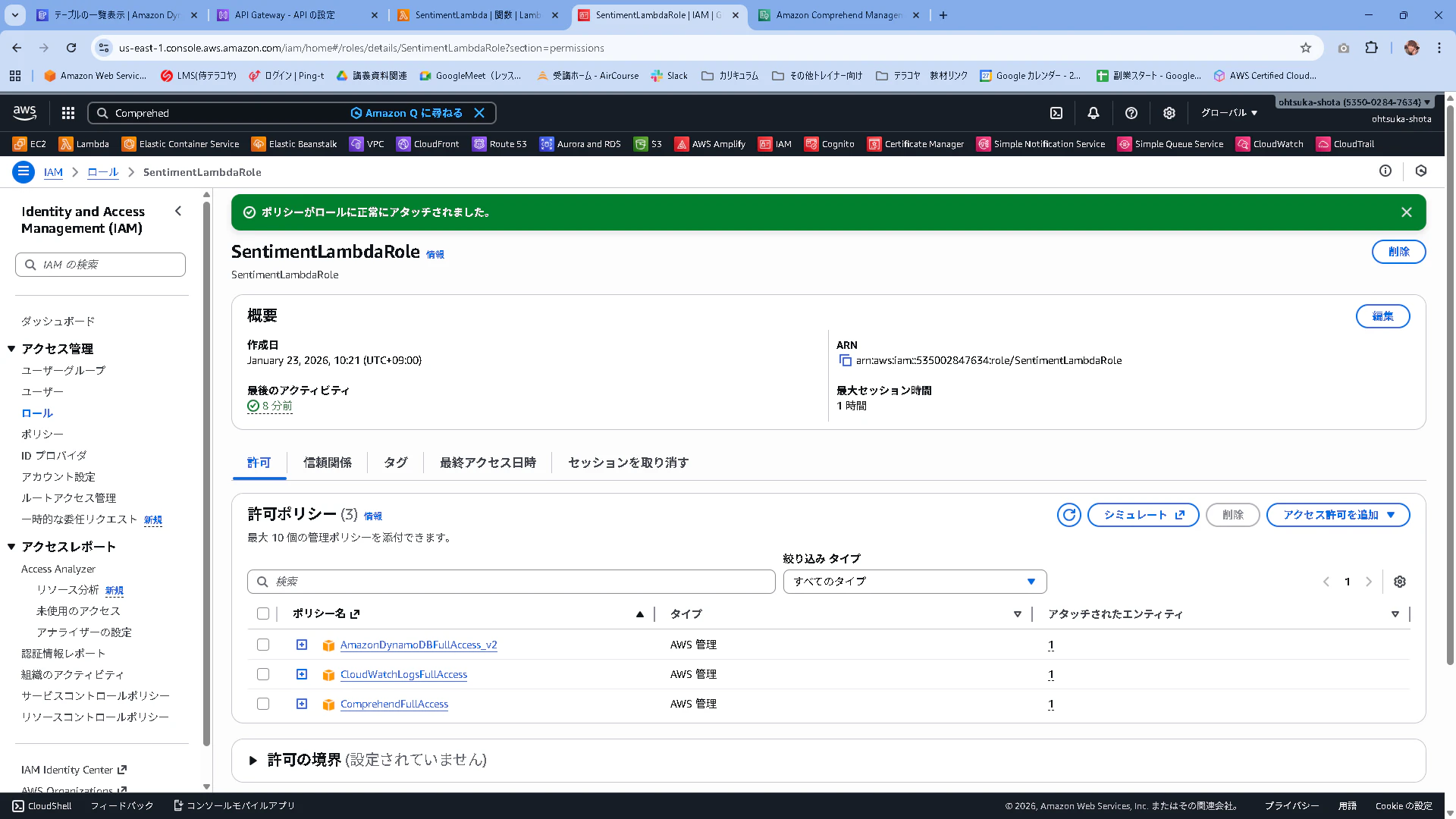Image resolution: width=1456 pixels, height=819 pixels.
Task: Open S3 favorite shortcut
Action: point(648,144)
